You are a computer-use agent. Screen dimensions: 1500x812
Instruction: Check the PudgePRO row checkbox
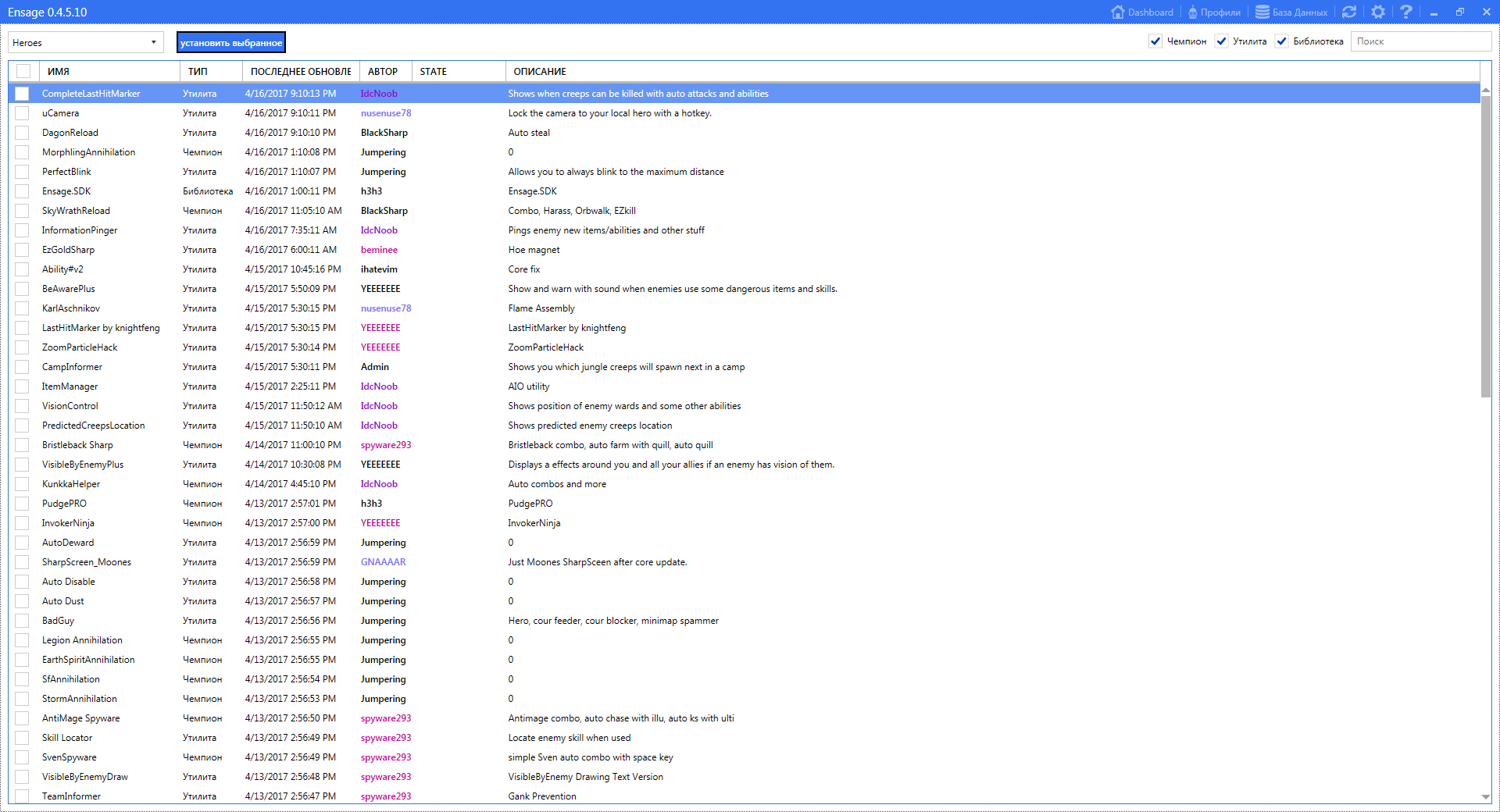[22, 504]
